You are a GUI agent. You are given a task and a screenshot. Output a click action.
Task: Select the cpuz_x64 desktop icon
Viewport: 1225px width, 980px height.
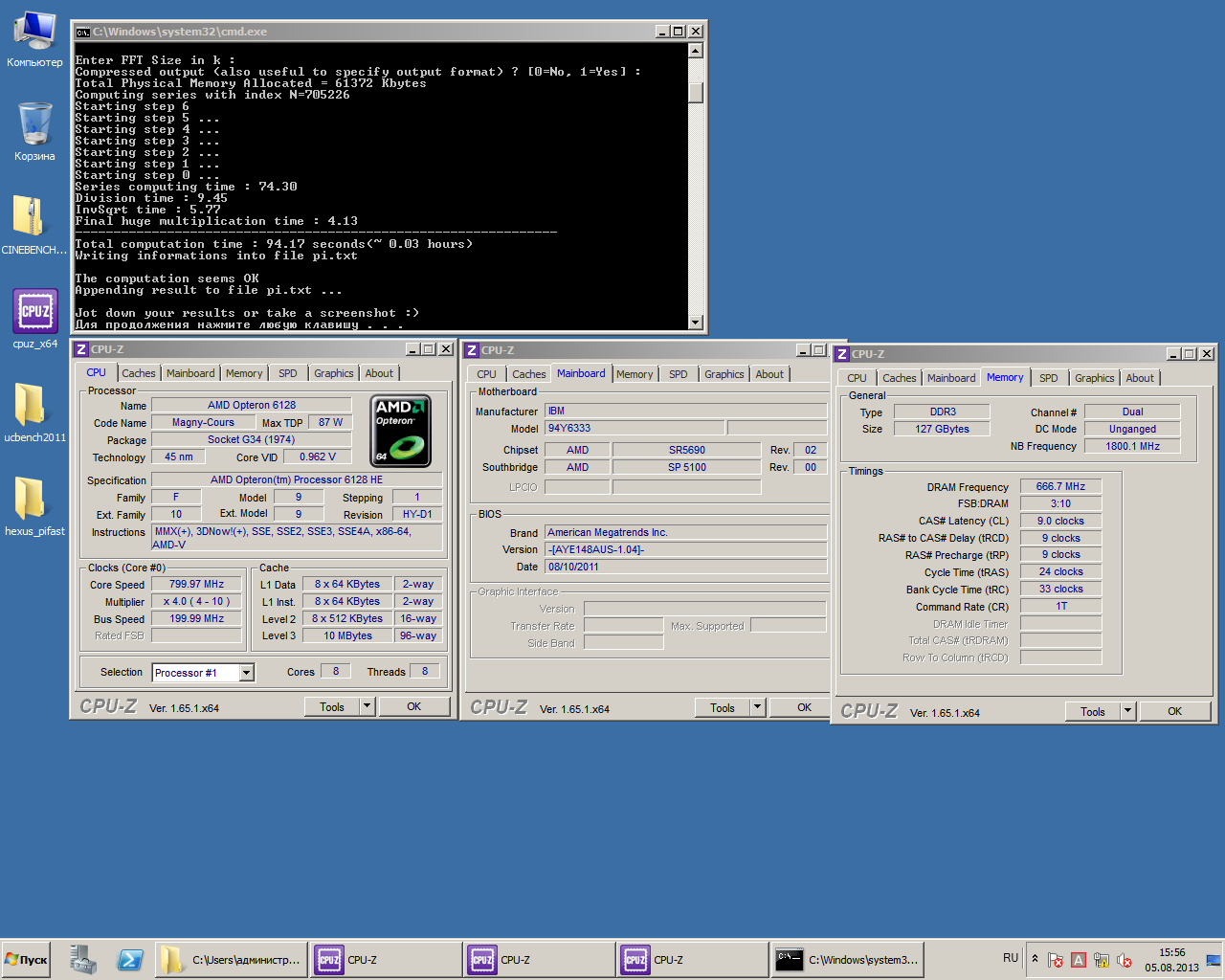pos(34,319)
